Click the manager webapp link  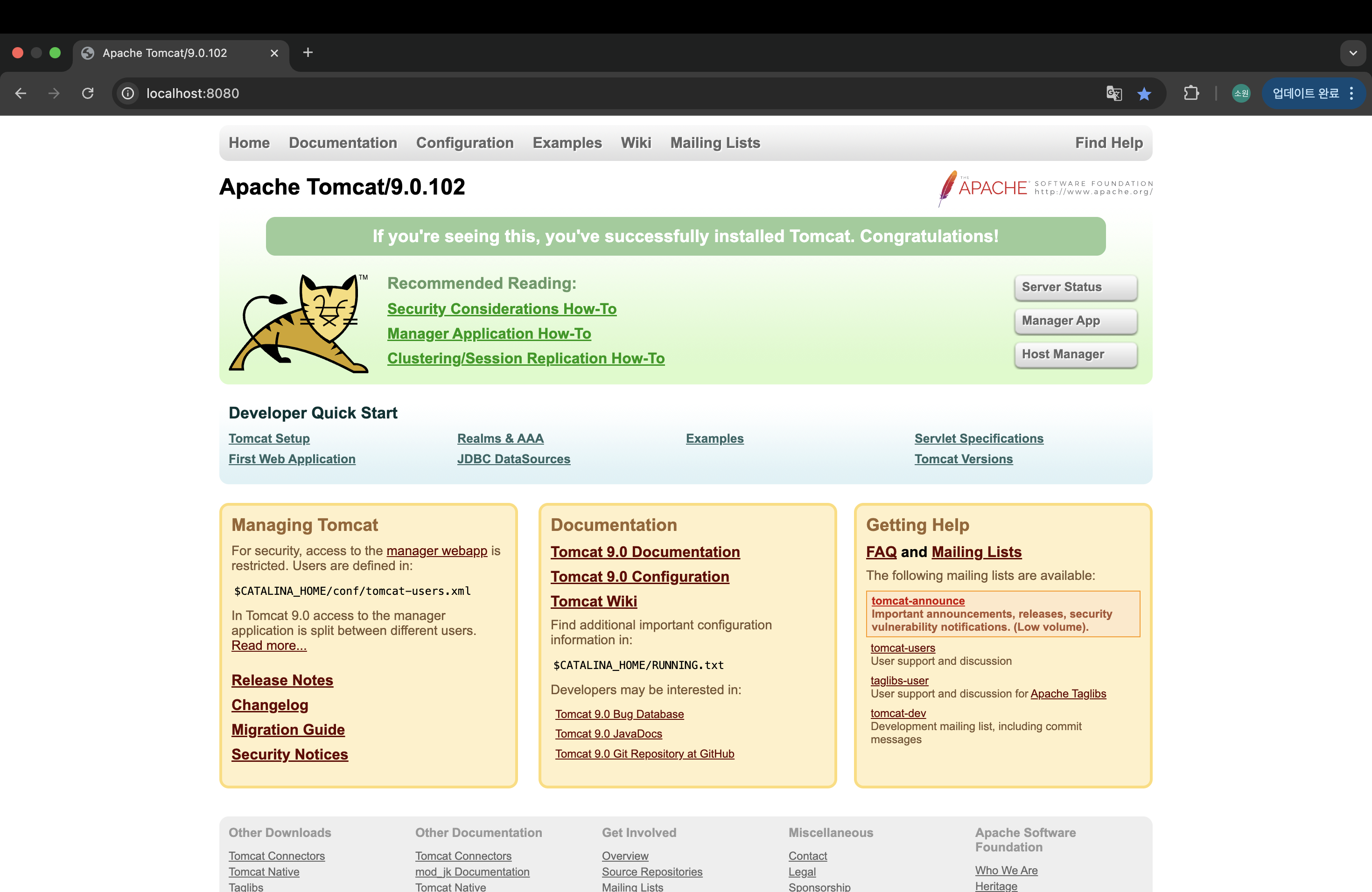tap(436, 551)
